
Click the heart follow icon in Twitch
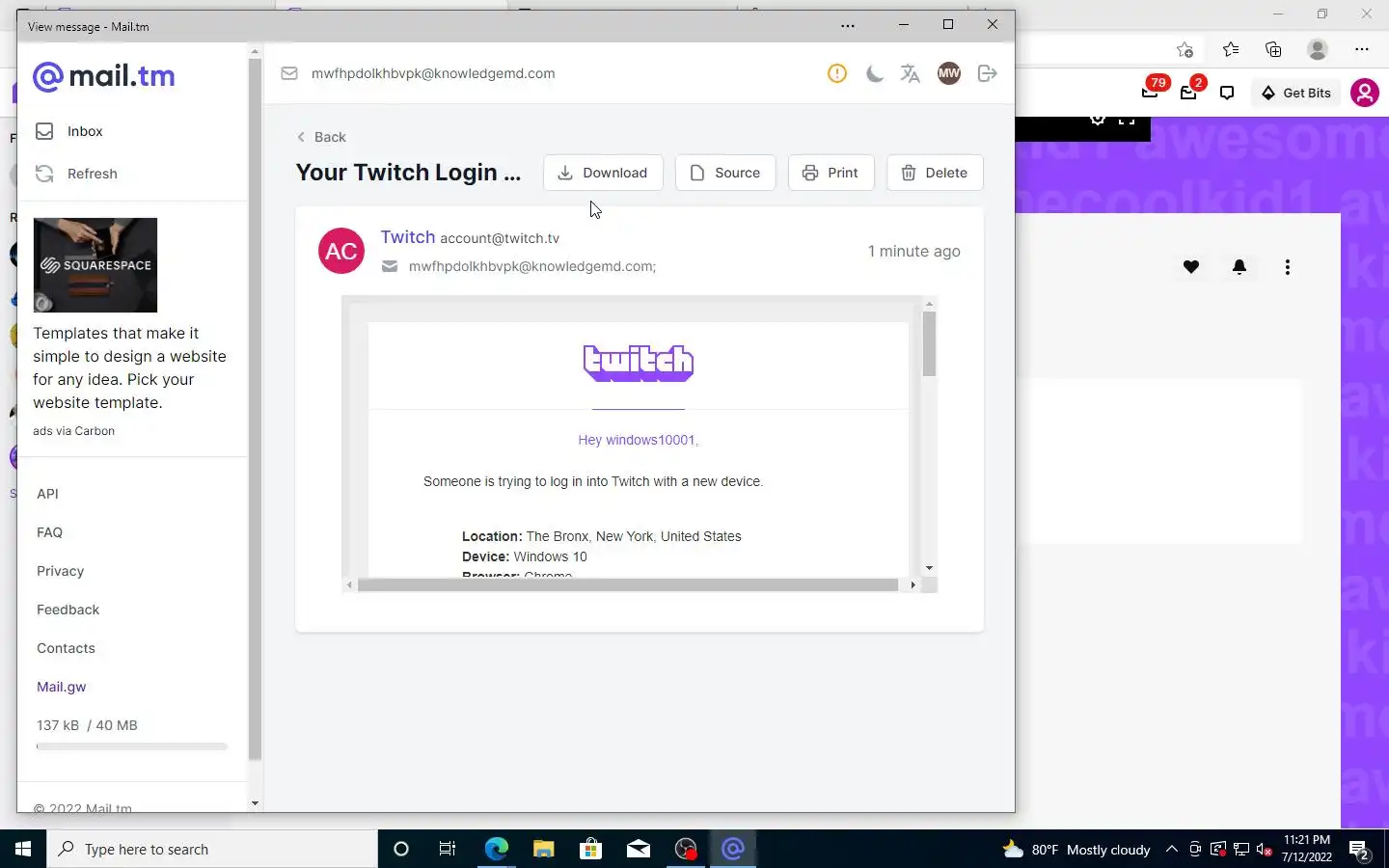pos(1191,267)
